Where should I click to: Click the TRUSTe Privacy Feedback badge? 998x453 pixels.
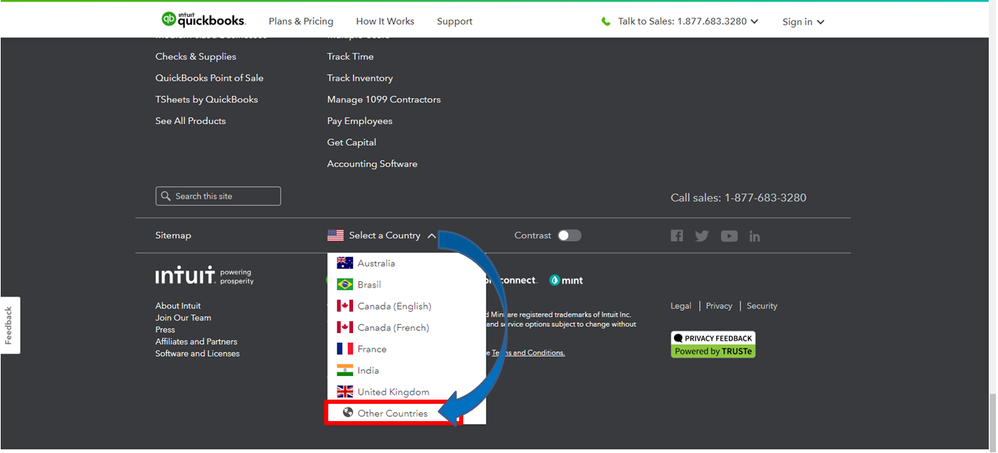pos(713,344)
